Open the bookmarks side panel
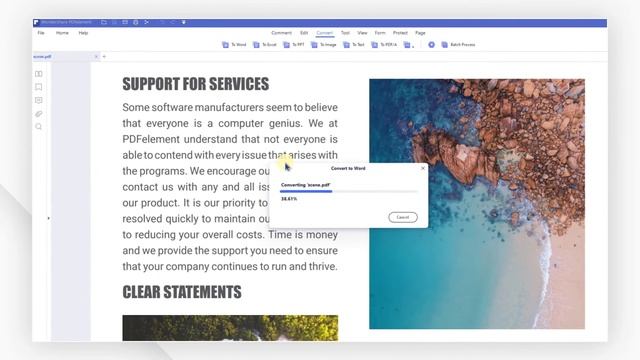Image resolution: width=640 pixels, height=360 pixels. click(39, 87)
